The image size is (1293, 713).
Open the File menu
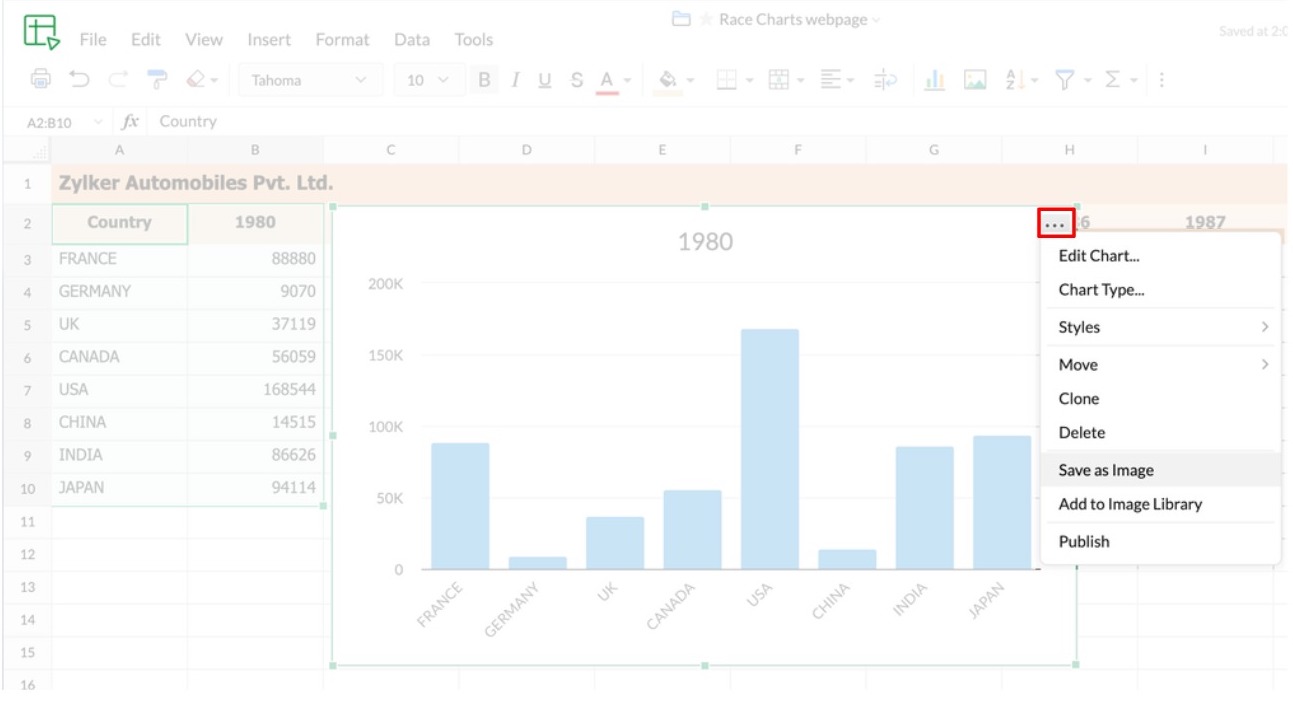click(x=93, y=40)
